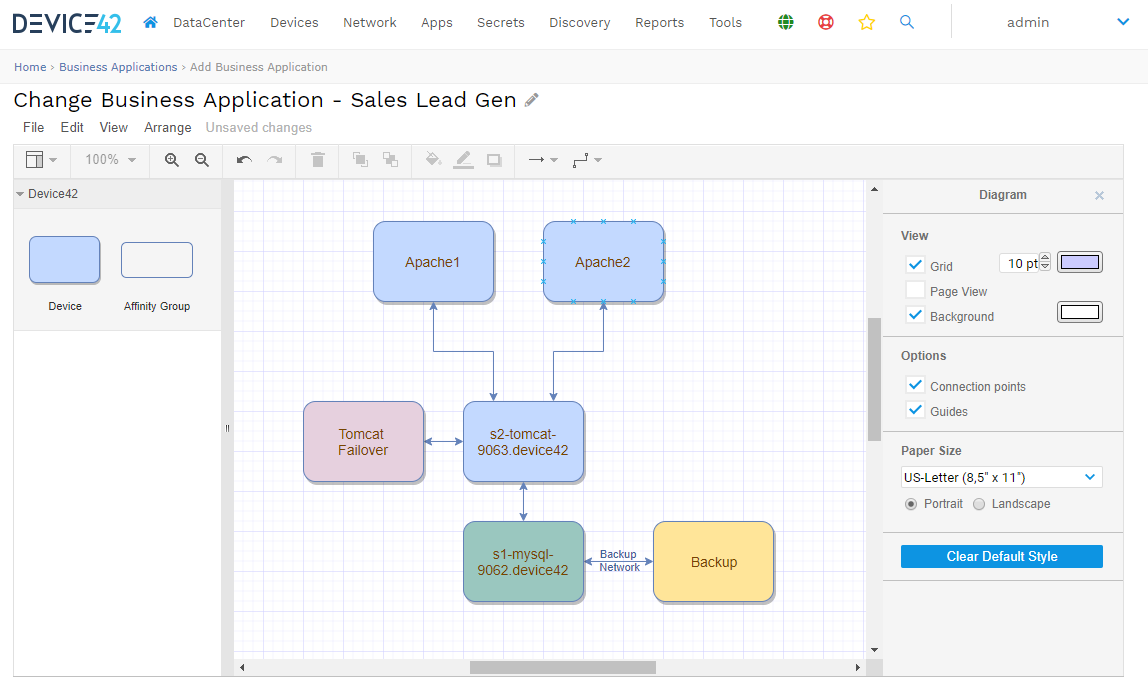
Task: Click the grid size 10 pt field
Action: 1019,263
